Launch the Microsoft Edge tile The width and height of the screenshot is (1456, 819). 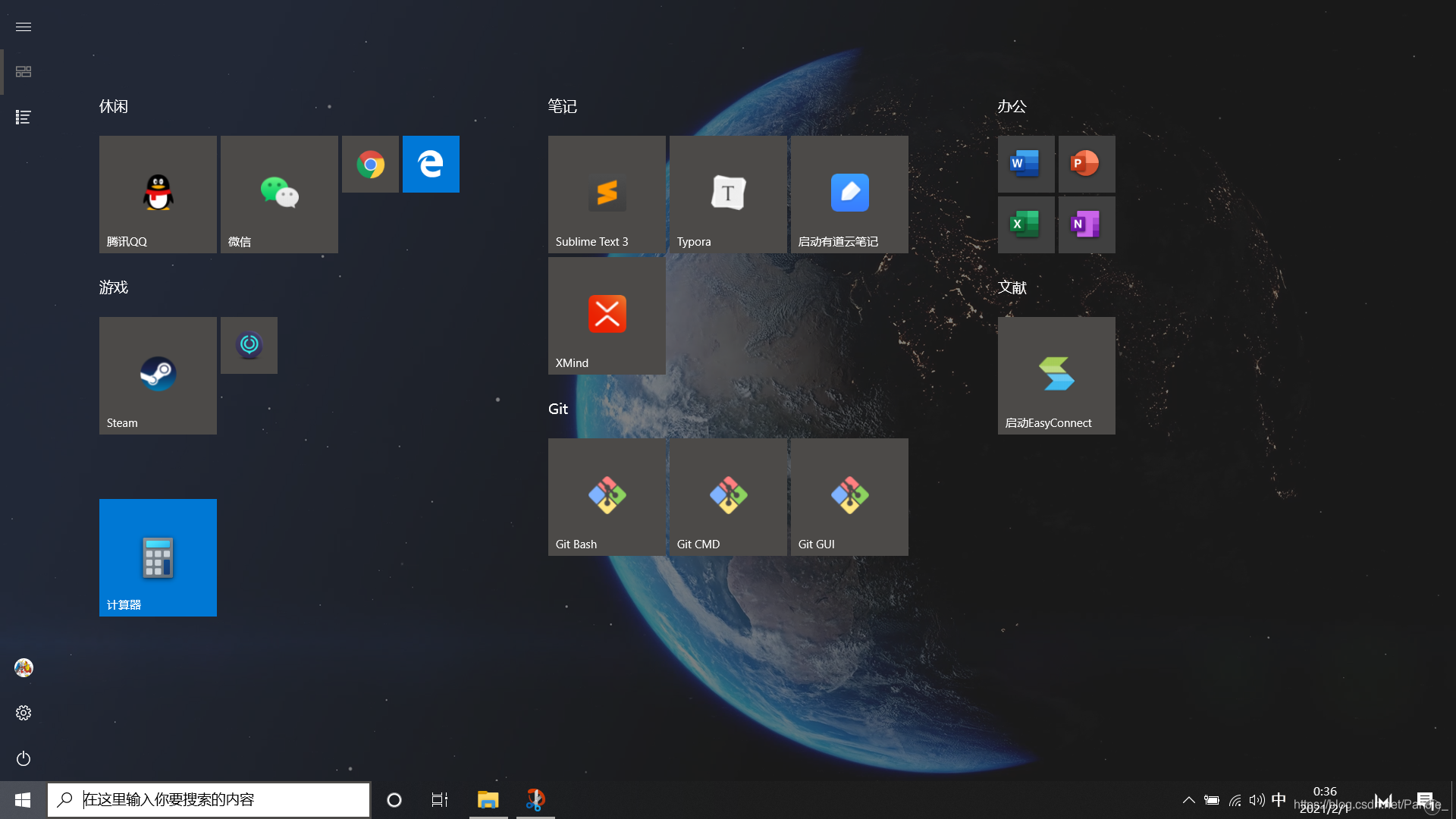431,164
